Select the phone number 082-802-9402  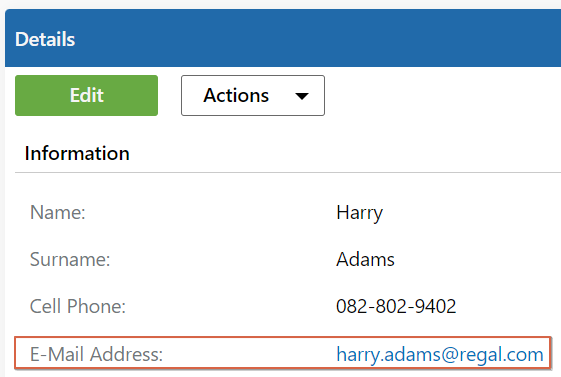[x=396, y=306]
